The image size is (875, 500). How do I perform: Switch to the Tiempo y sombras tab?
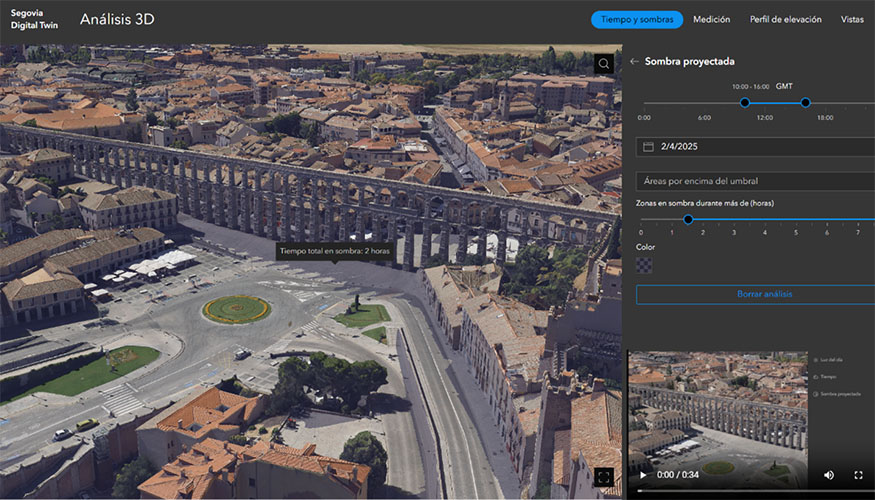(x=637, y=19)
